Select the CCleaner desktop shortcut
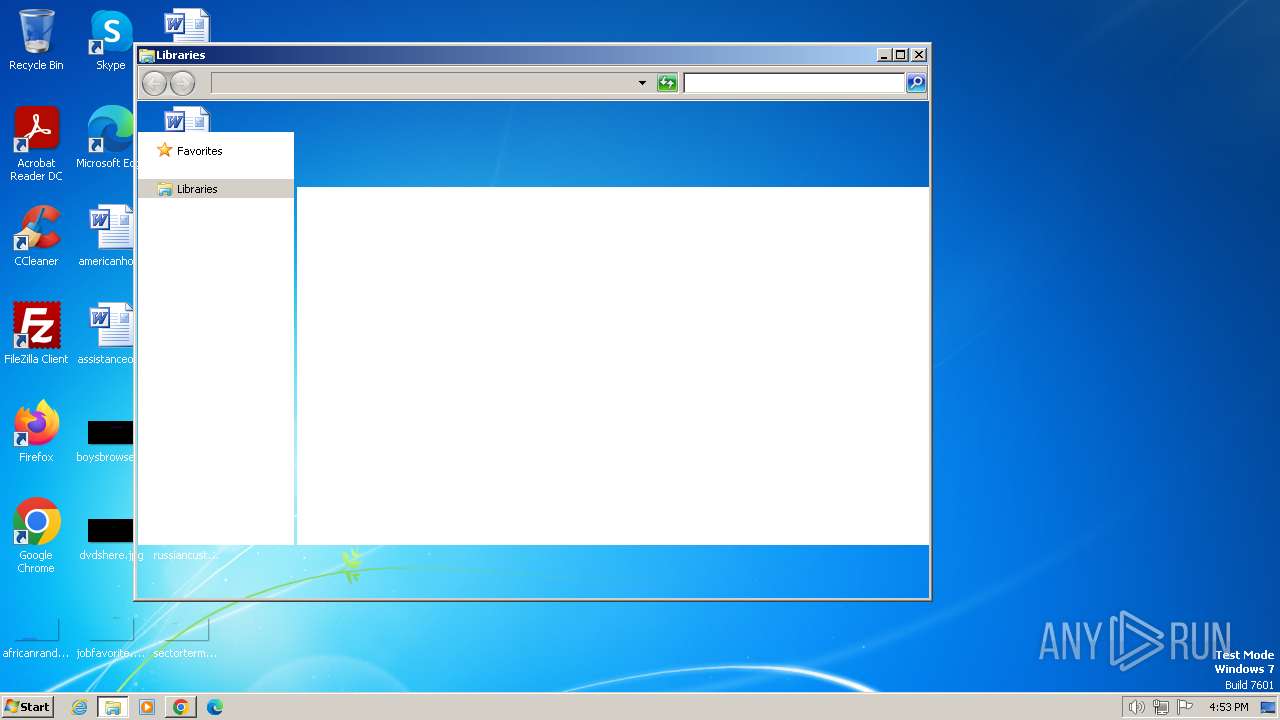 pos(36,236)
